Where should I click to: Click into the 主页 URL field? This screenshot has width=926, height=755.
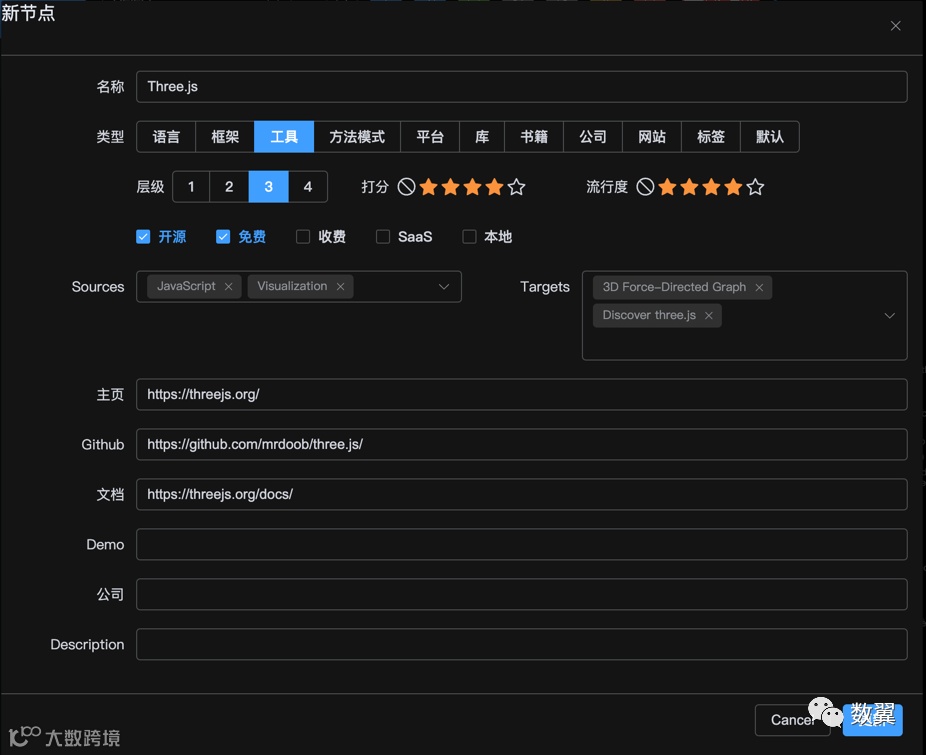521,395
